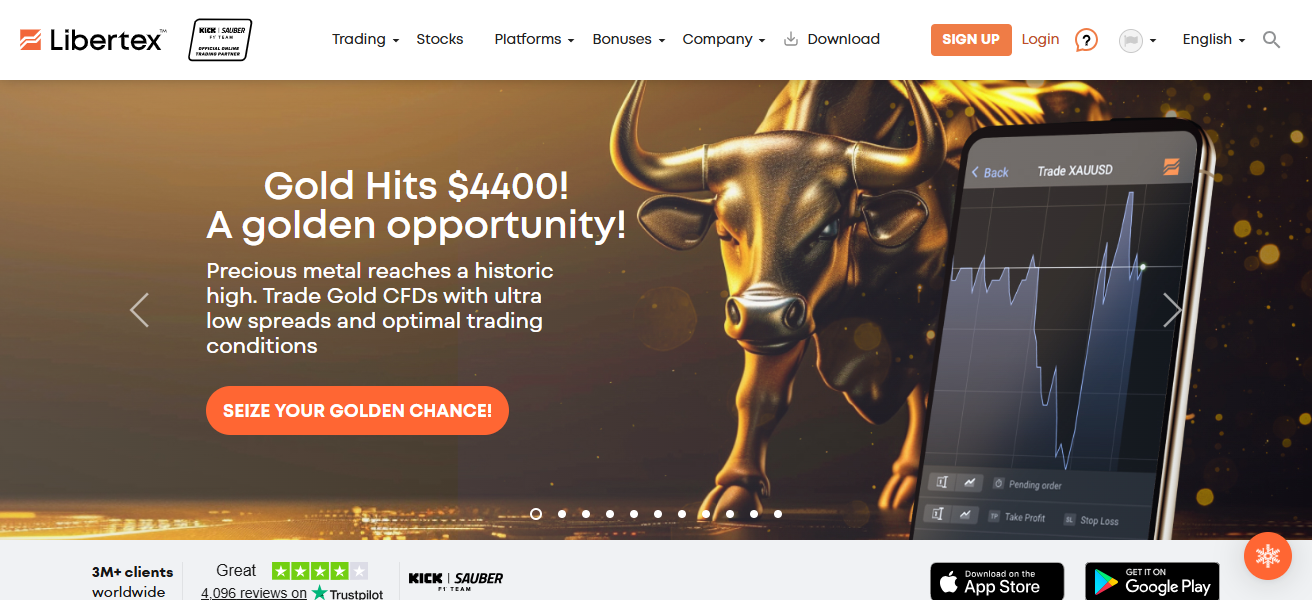Go to previous slide with left arrow
This screenshot has height=600, width=1312.
[x=139, y=310]
